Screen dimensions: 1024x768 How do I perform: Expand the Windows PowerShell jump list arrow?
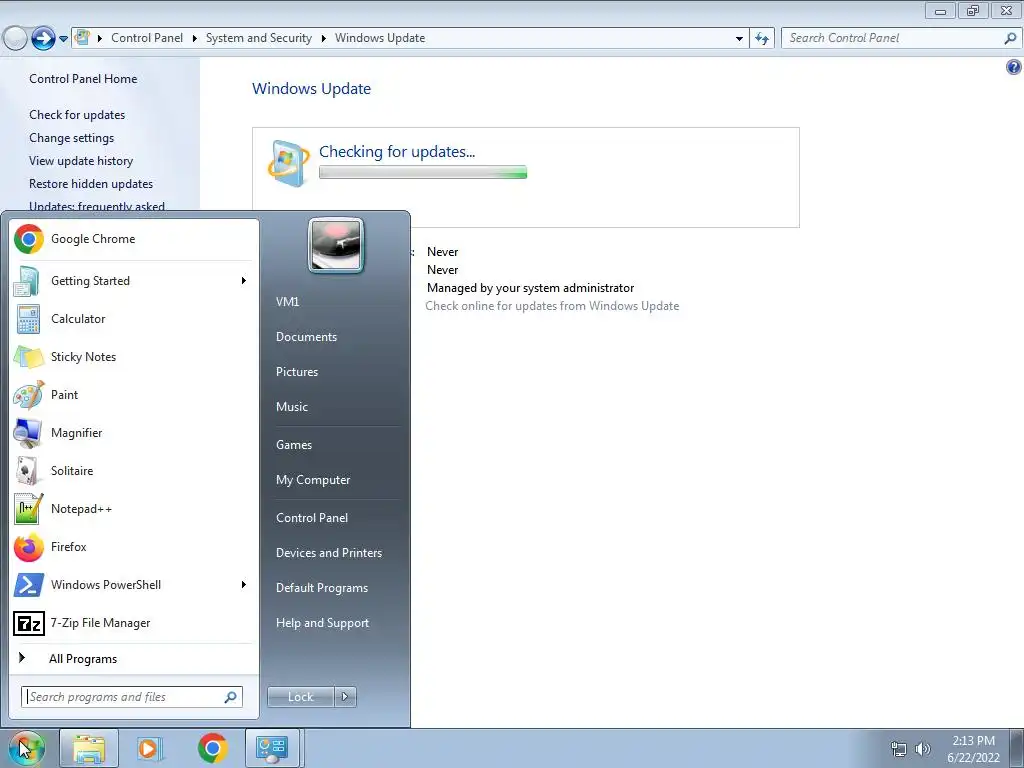pyautogui.click(x=244, y=584)
